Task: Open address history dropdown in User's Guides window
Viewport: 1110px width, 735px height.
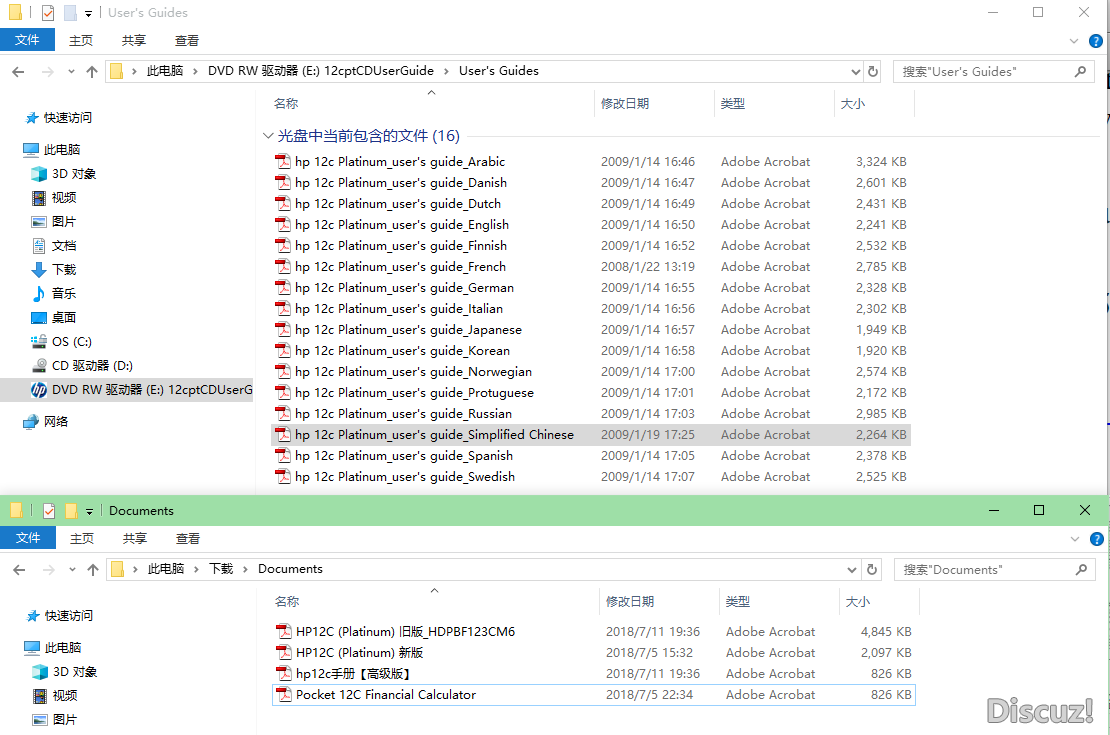Action: click(855, 72)
